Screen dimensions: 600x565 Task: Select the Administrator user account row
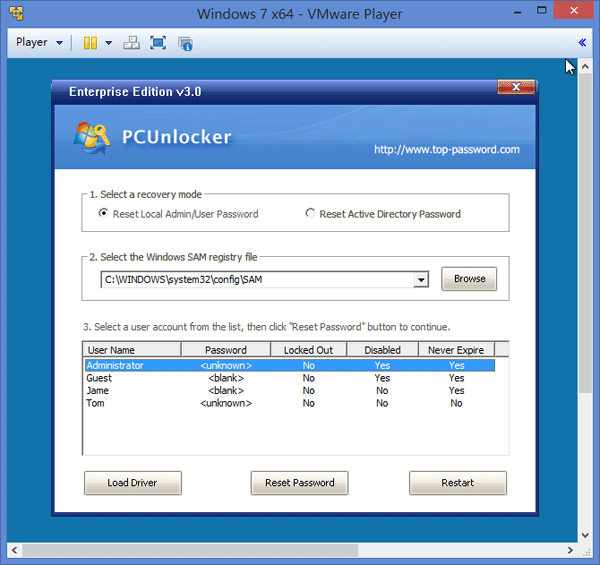pos(290,365)
